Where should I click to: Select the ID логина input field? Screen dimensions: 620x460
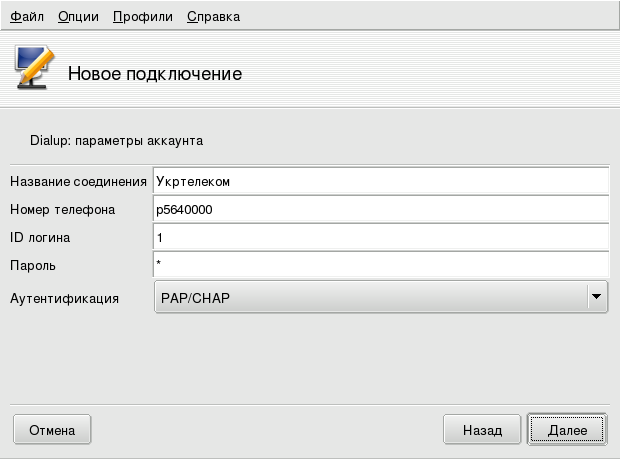[x=380, y=237]
